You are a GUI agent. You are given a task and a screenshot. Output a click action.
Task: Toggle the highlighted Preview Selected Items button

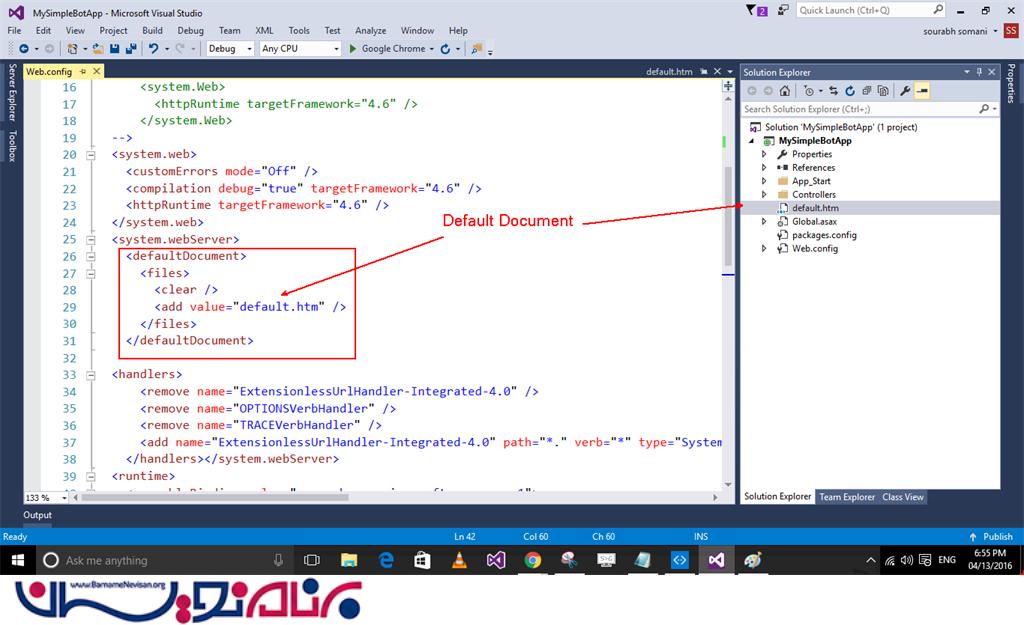pos(922,91)
